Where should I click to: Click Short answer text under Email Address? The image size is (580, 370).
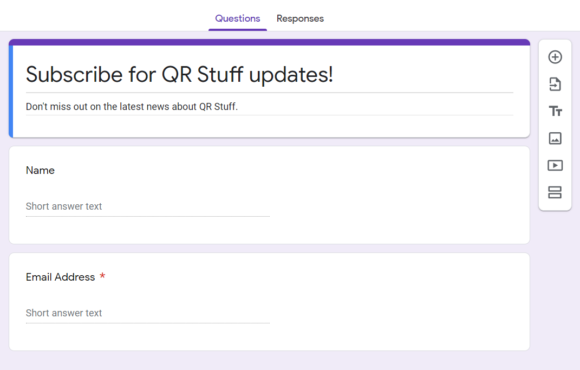(x=64, y=313)
